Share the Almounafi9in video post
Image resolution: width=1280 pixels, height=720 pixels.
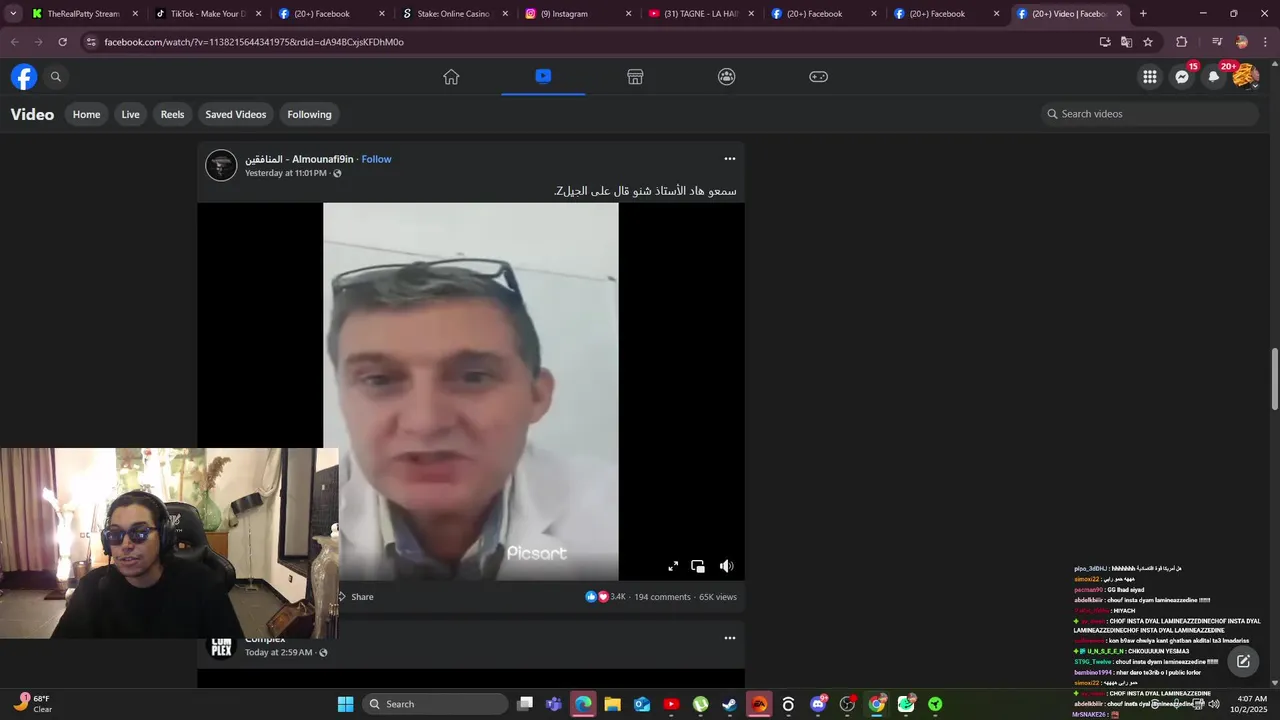[356, 597]
